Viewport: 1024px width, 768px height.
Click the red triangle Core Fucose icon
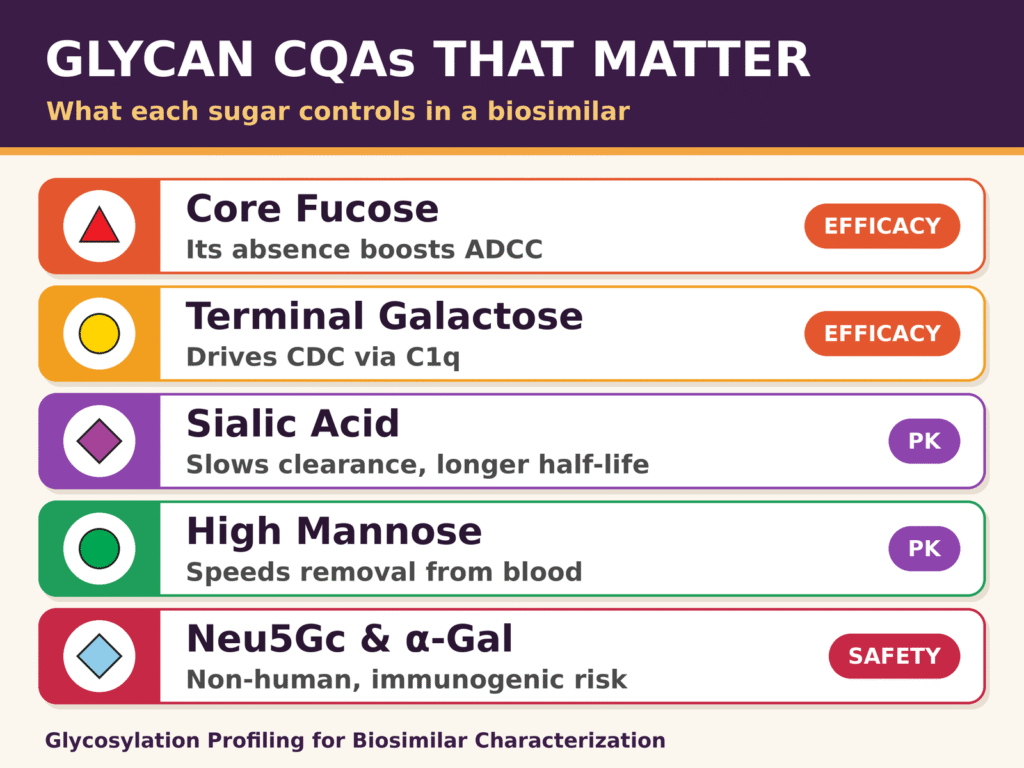[x=99, y=226]
